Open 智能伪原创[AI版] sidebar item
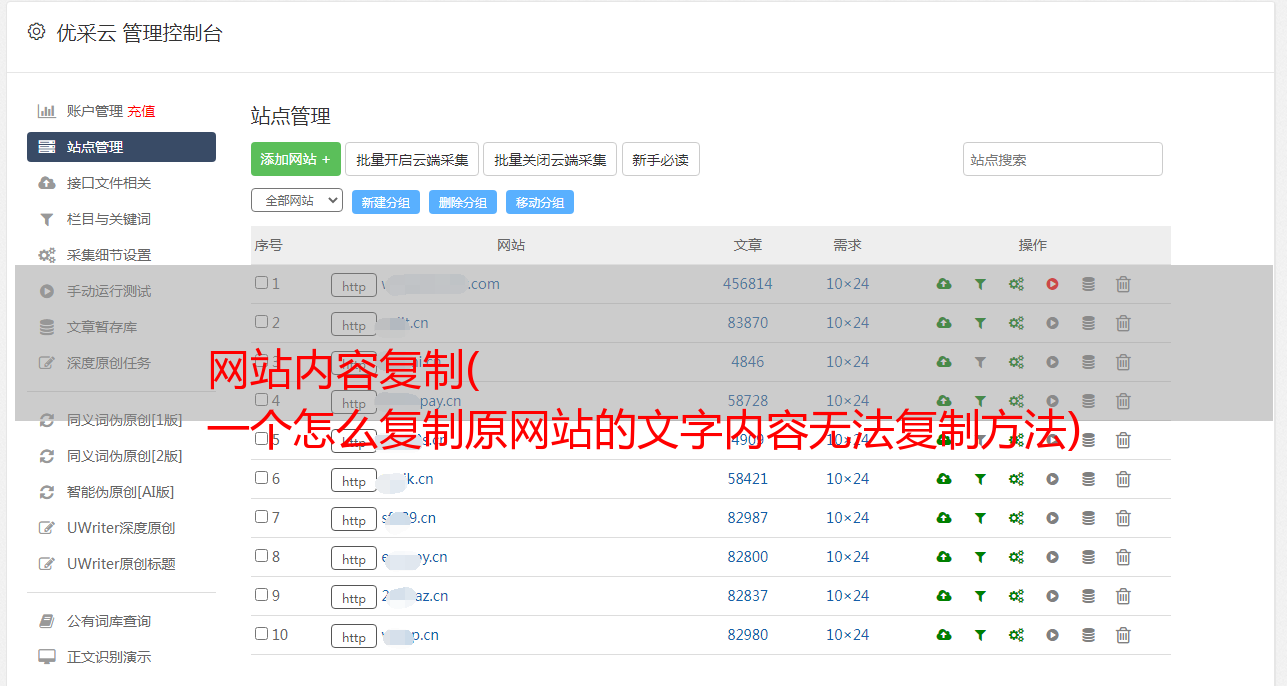Image resolution: width=1287 pixels, height=686 pixels. pyautogui.click(x=120, y=492)
